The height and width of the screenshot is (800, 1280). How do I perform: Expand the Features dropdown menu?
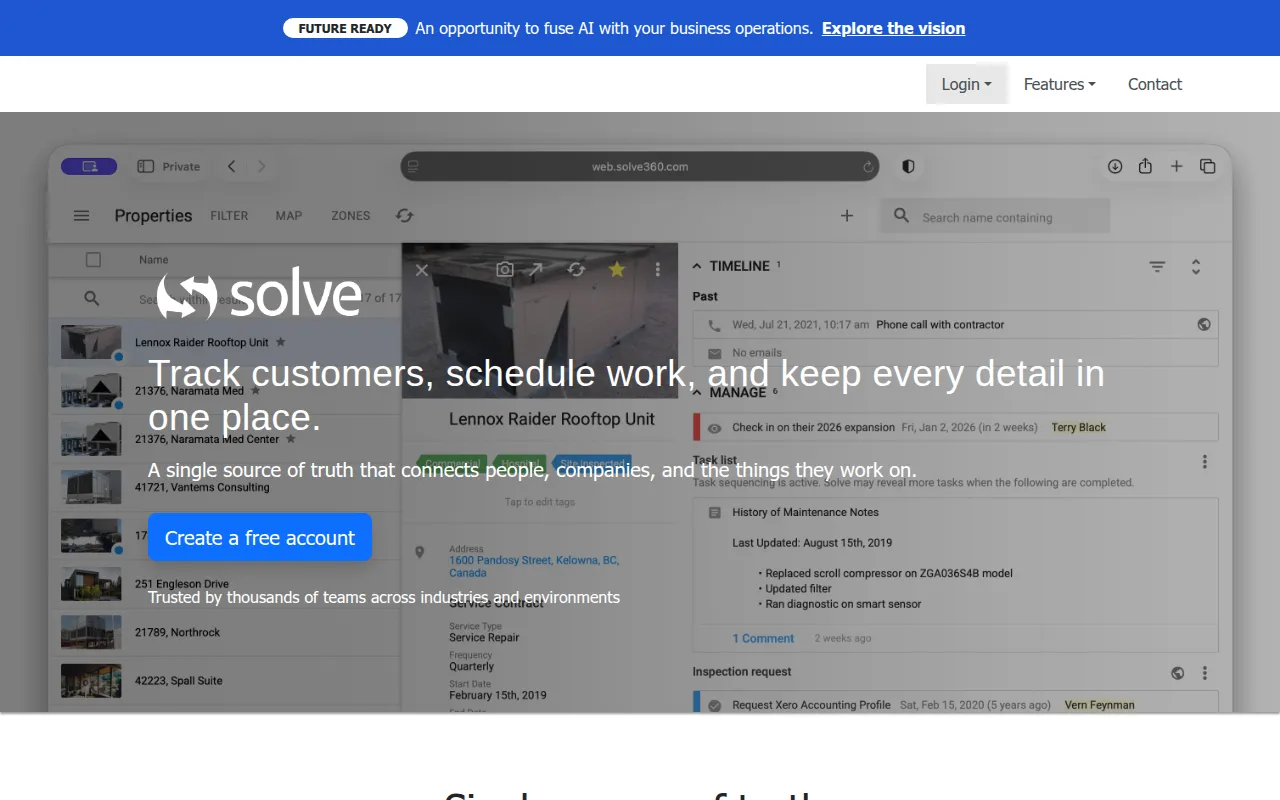1059,84
